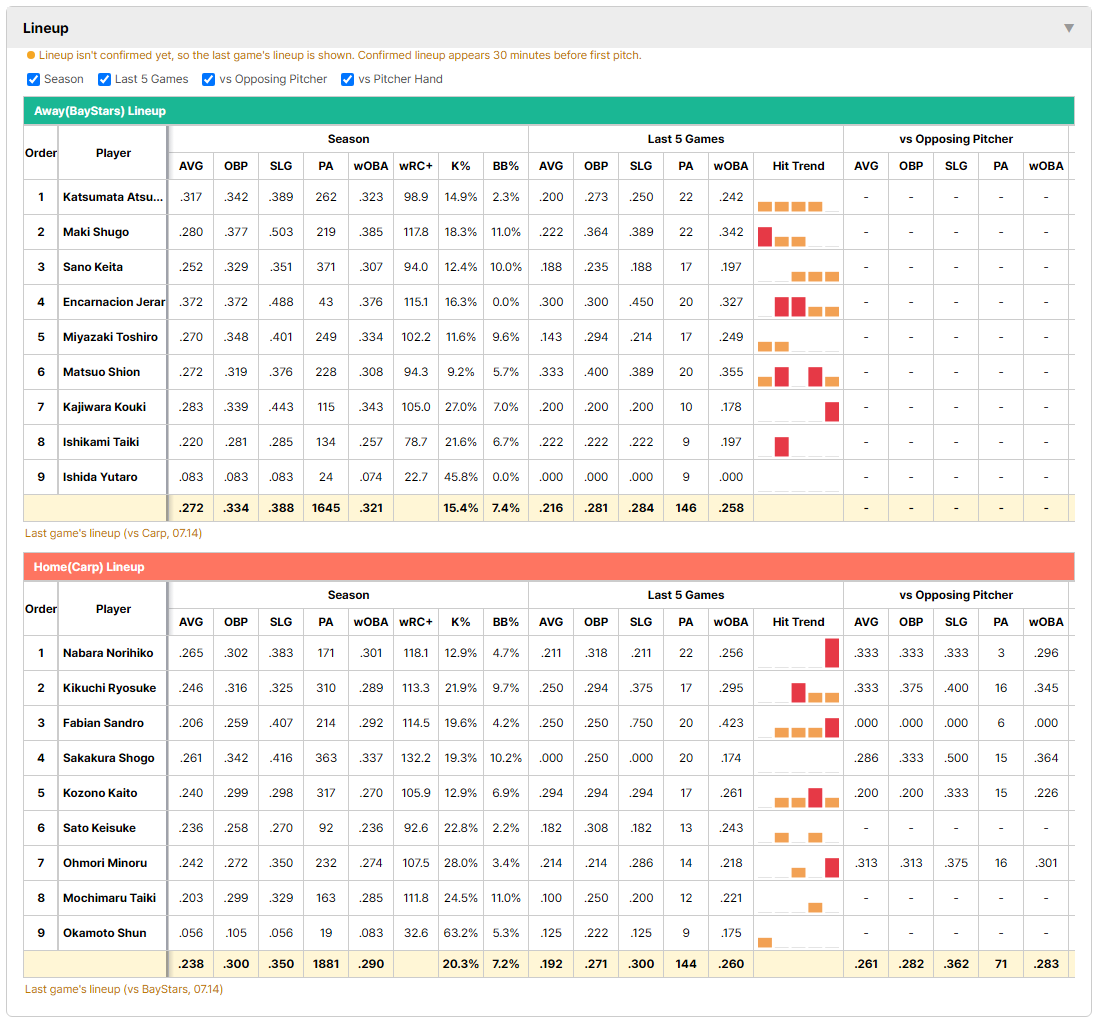Toggle the Last 5 Games checkbox
The width and height of the screenshot is (1098, 1023).
pos(104,79)
